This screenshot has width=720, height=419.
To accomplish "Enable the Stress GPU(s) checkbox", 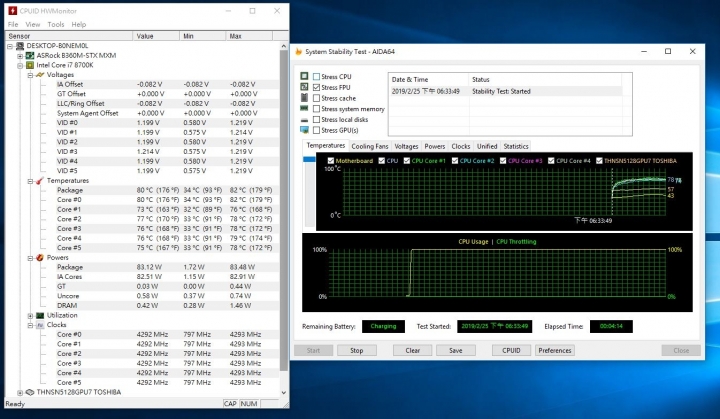I will [x=316, y=130].
